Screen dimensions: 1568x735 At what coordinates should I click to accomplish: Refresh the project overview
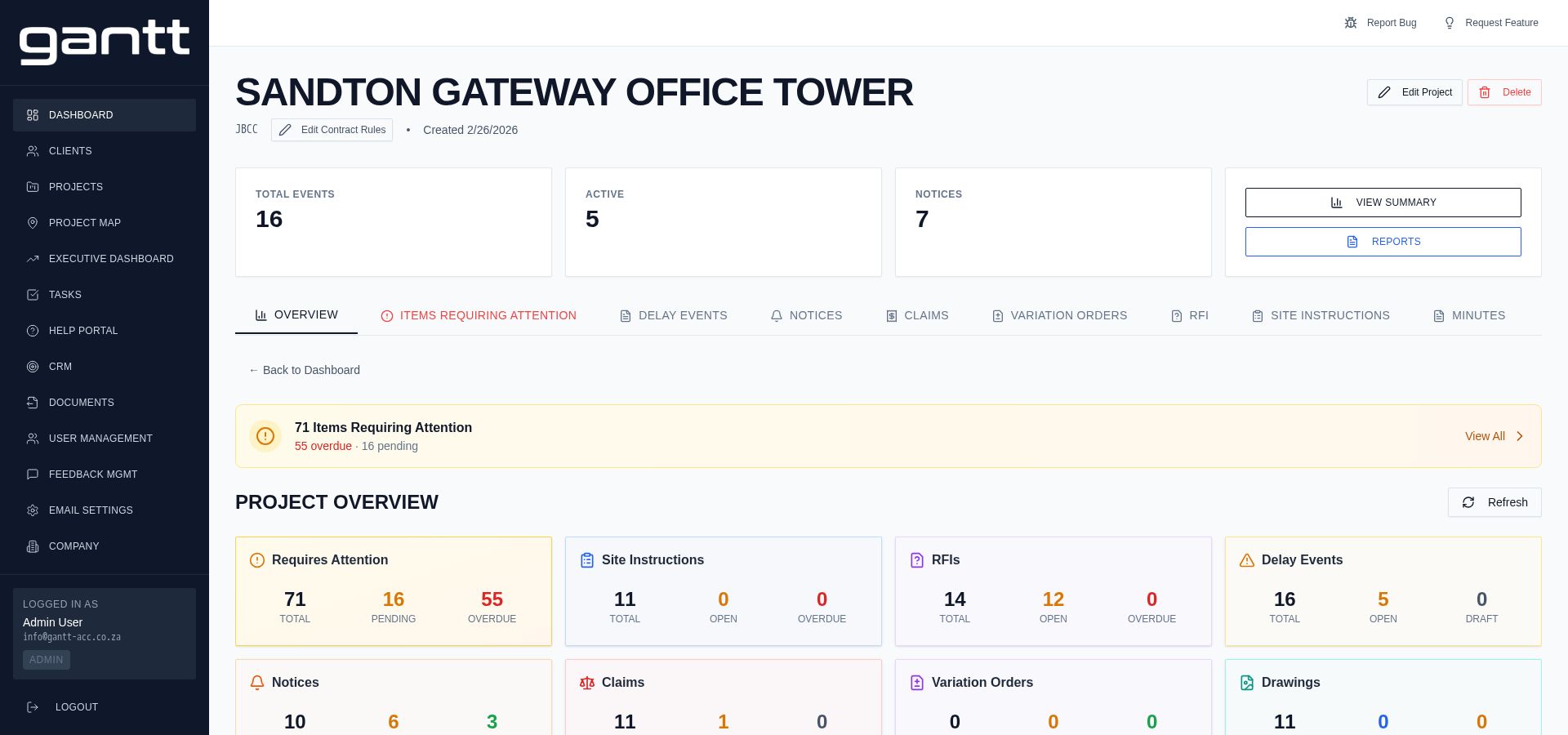click(1494, 502)
